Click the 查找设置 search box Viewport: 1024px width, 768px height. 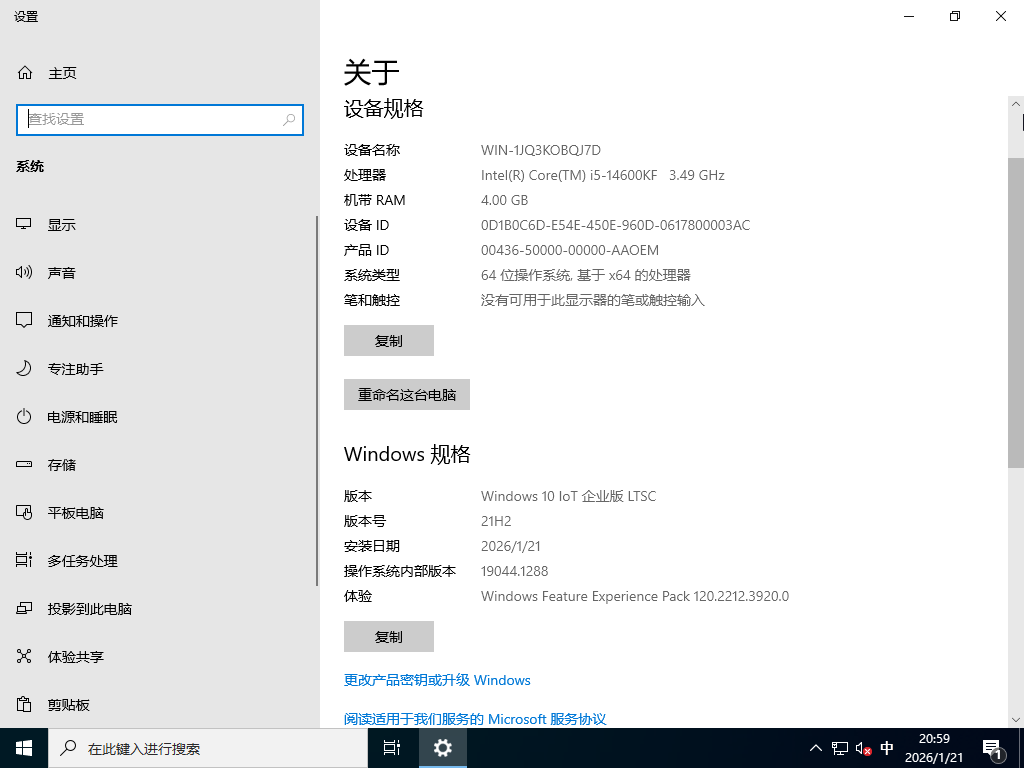(x=160, y=119)
